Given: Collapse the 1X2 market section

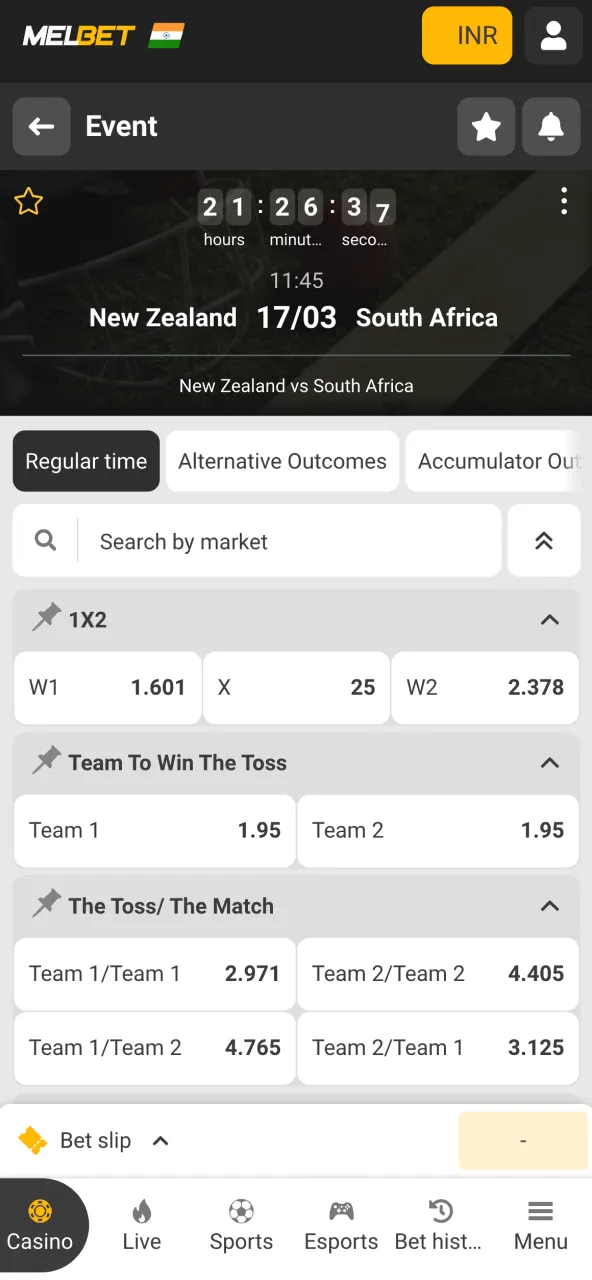Looking at the screenshot, I should (x=549, y=619).
